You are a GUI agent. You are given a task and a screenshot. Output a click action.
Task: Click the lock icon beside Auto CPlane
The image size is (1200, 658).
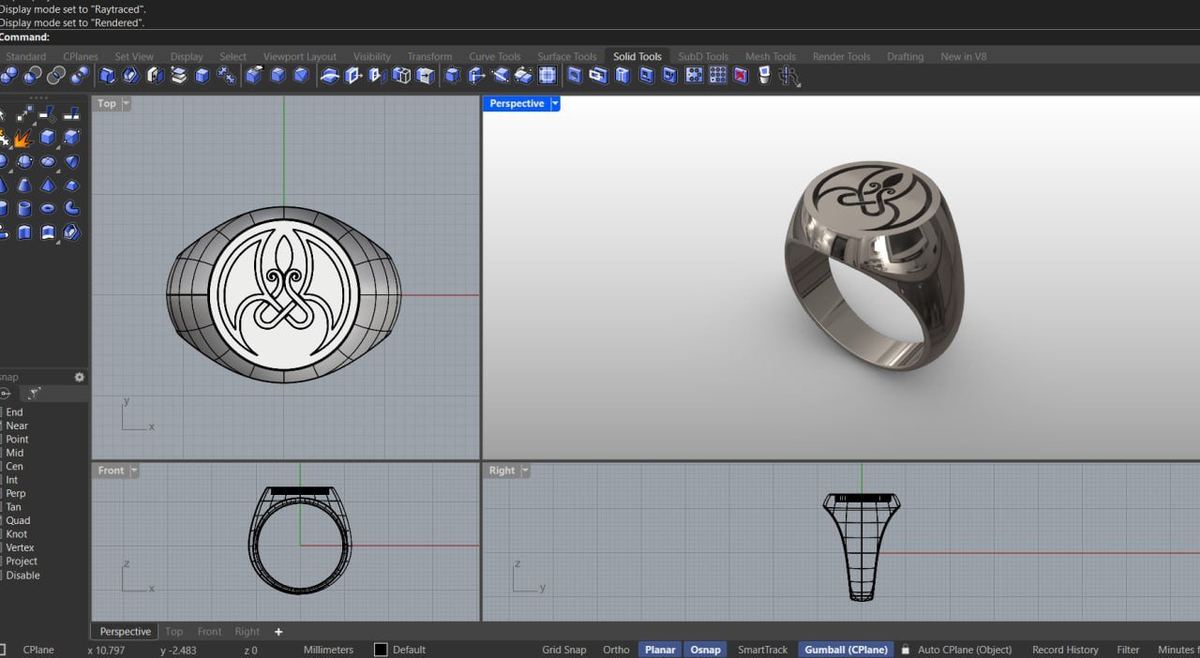[905, 650]
